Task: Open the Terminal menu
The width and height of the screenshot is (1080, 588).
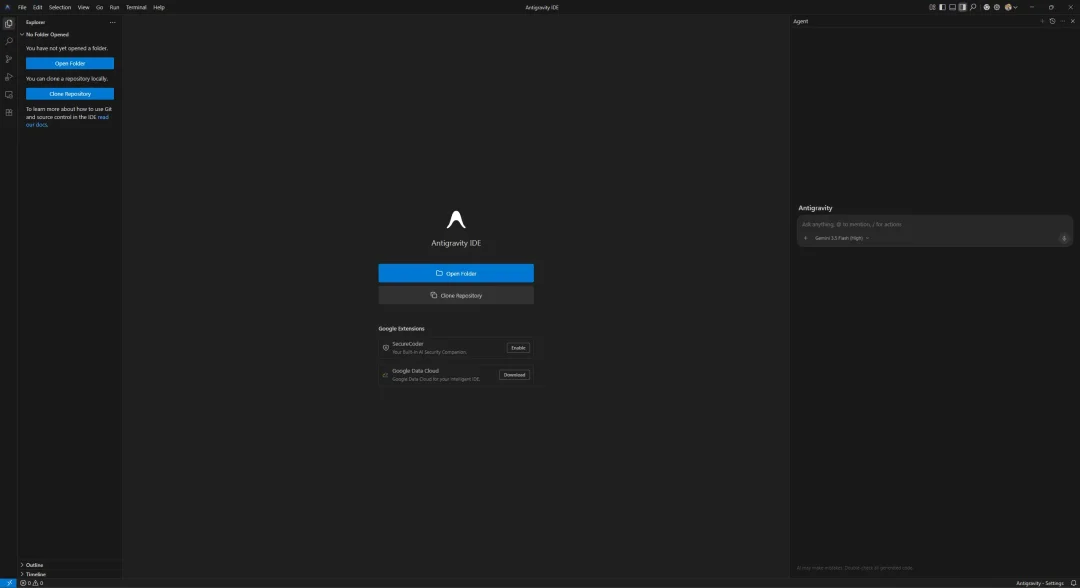Action: click(x=136, y=7)
